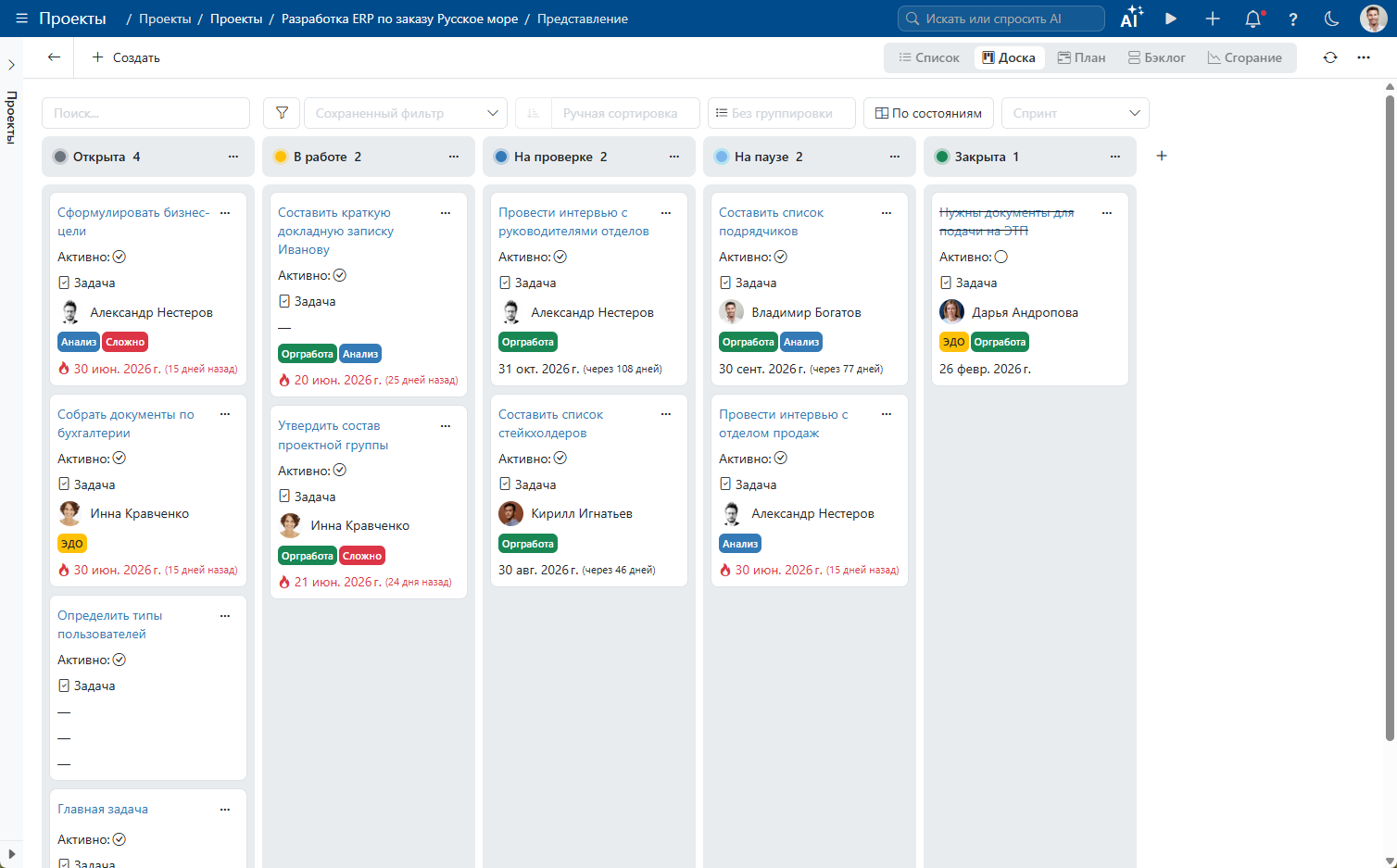Click Анализ tag on Провести интервью с отделом продаж

pyautogui.click(x=740, y=544)
